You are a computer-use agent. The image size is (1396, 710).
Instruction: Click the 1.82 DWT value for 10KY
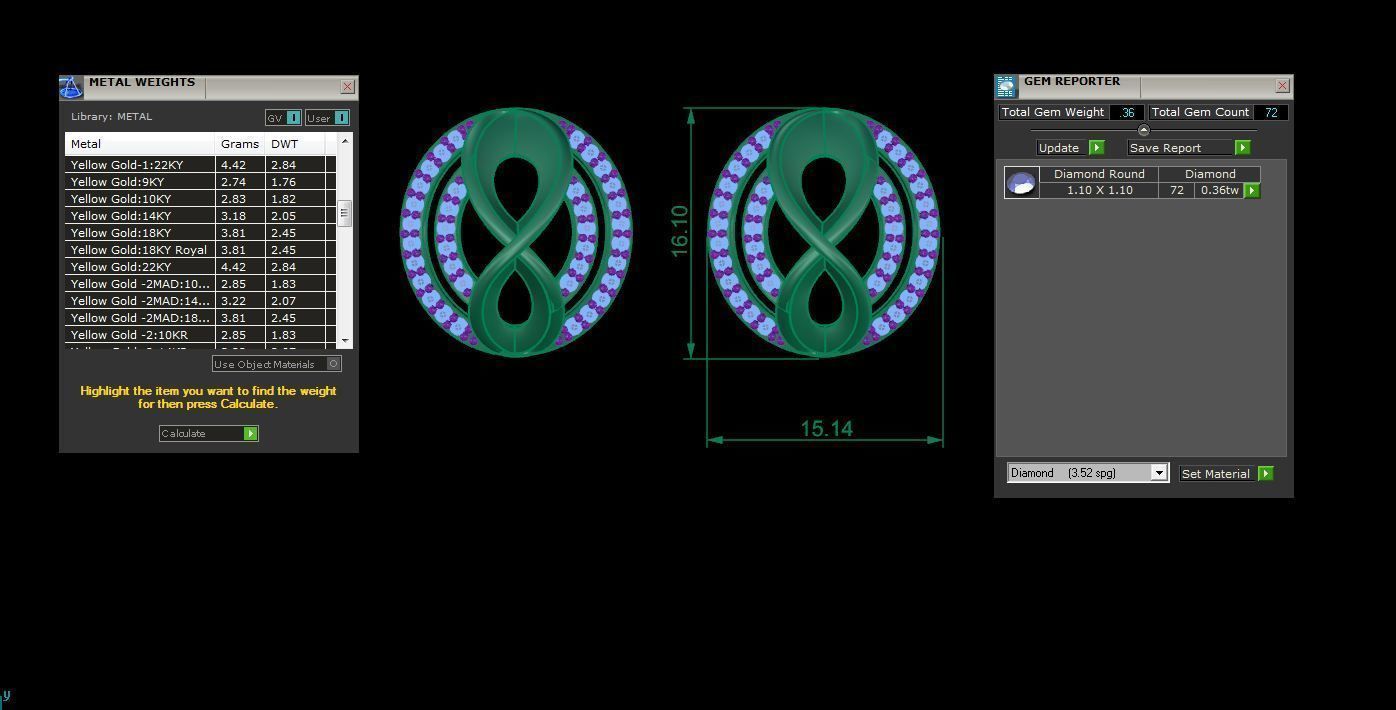click(x=283, y=199)
